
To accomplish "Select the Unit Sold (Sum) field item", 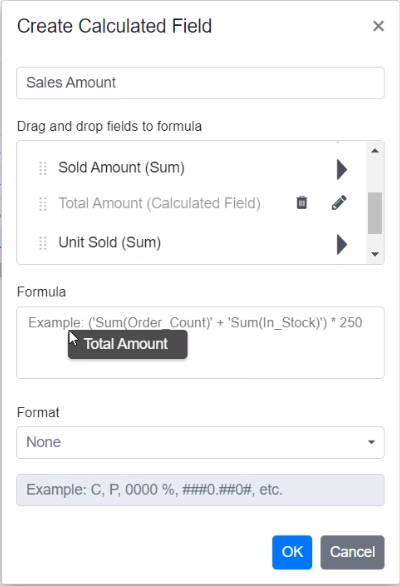I will [110, 243].
